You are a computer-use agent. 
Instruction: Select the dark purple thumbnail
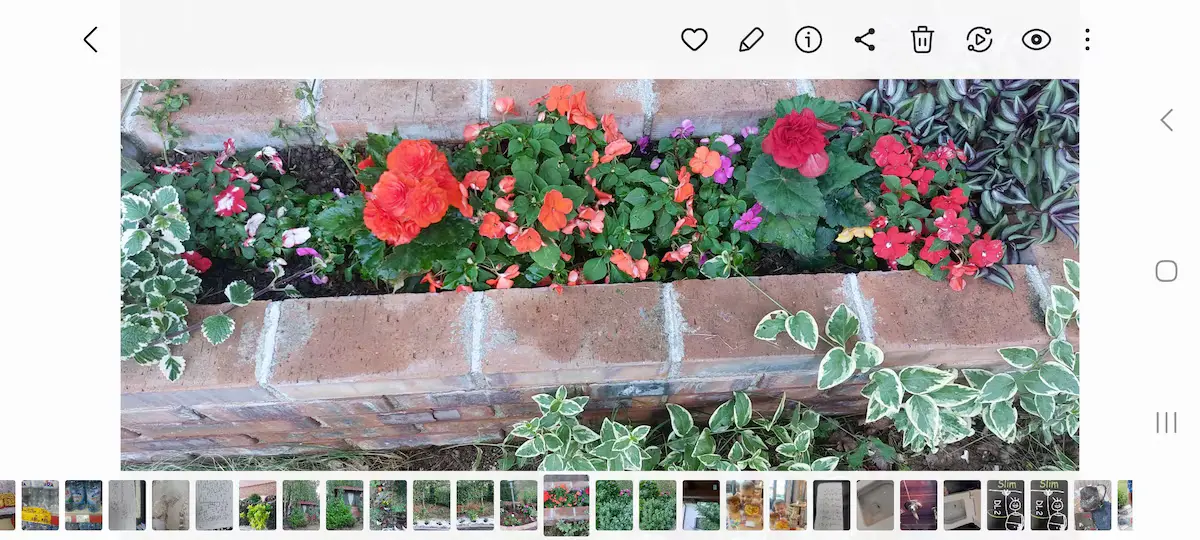coord(918,505)
